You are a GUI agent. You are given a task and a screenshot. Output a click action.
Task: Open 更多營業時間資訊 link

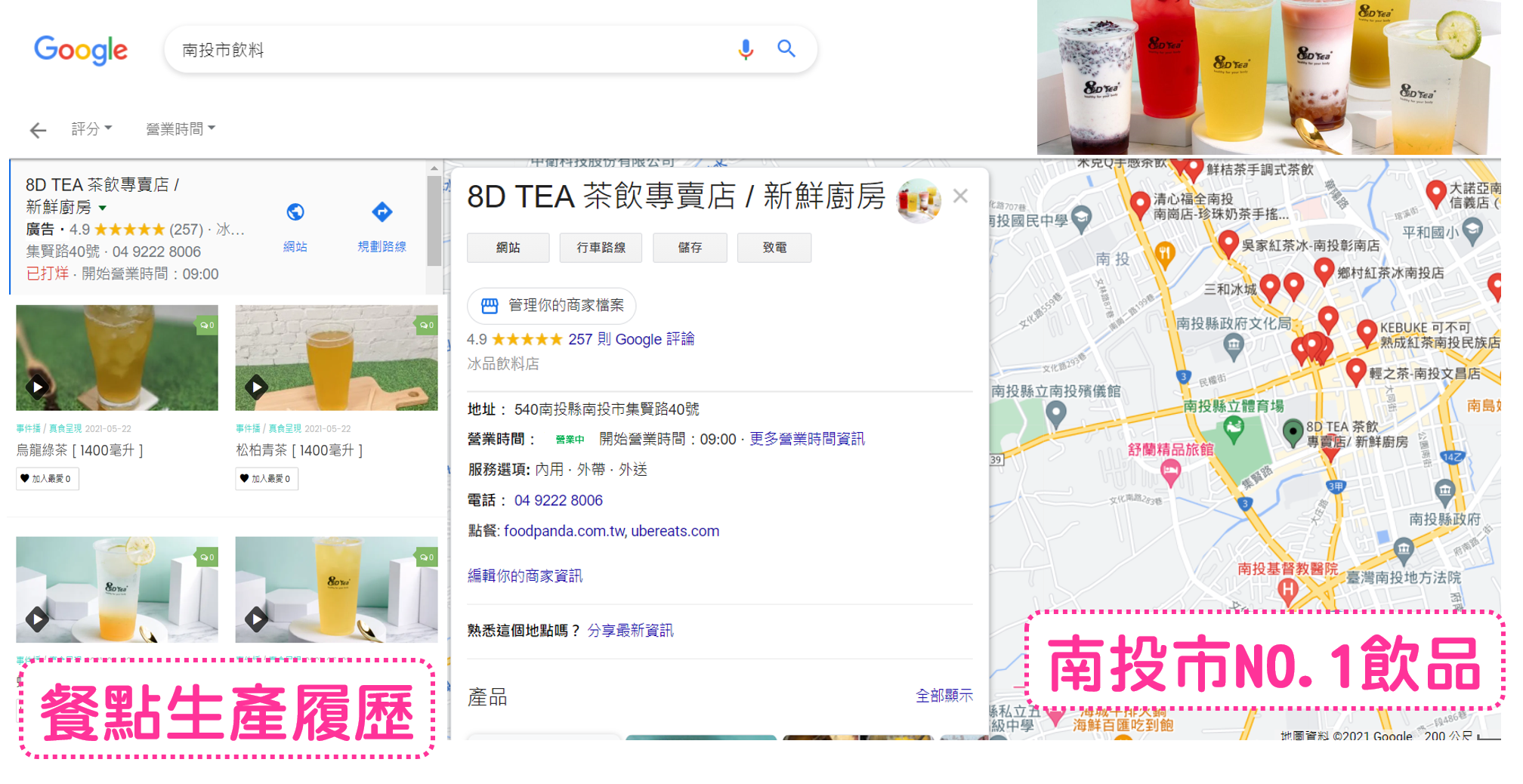pyautogui.click(x=807, y=440)
